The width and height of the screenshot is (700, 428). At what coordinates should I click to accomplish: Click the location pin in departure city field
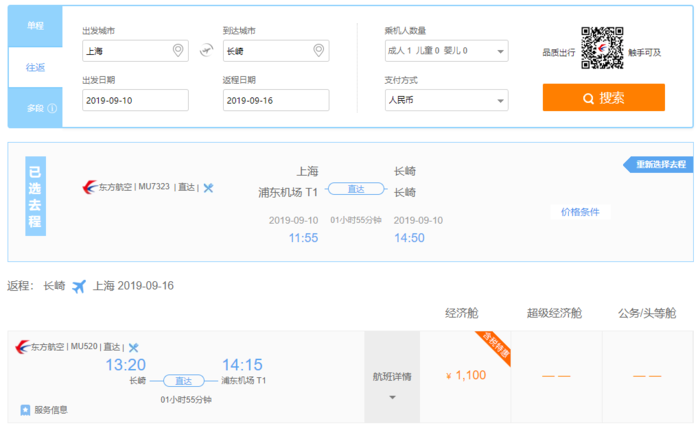(178, 51)
